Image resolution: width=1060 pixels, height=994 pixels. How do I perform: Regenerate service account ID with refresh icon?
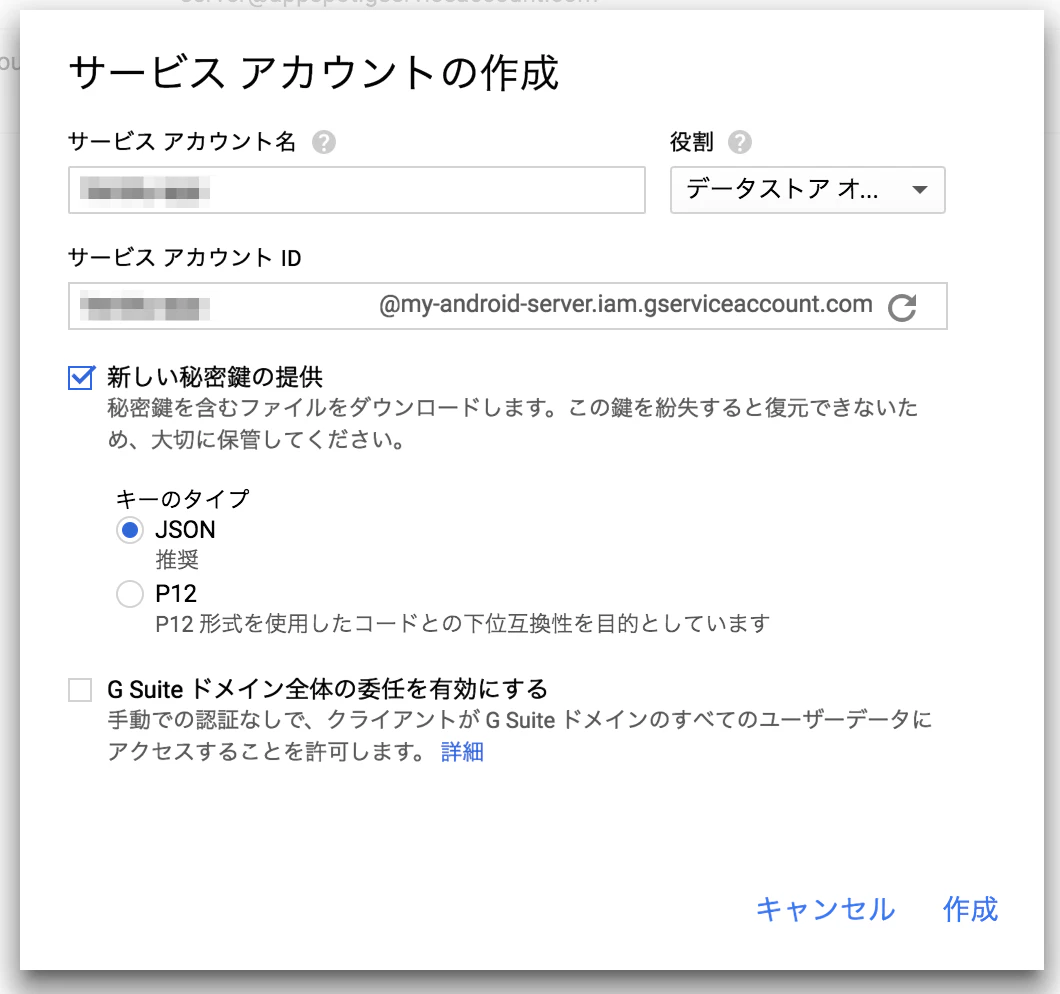point(902,307)
